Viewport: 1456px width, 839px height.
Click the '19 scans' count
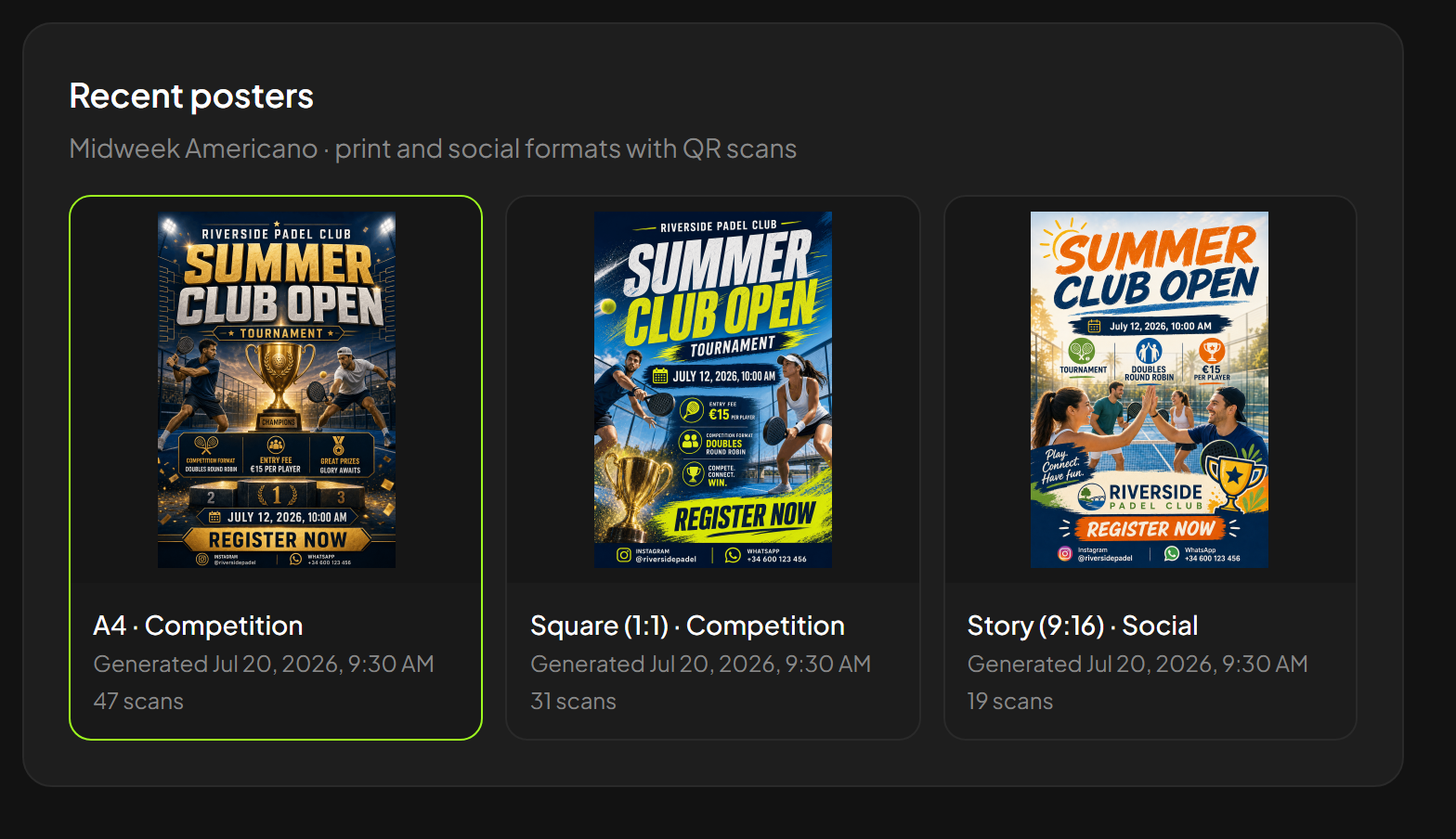pyautogui.click(x=1010, y=702)
